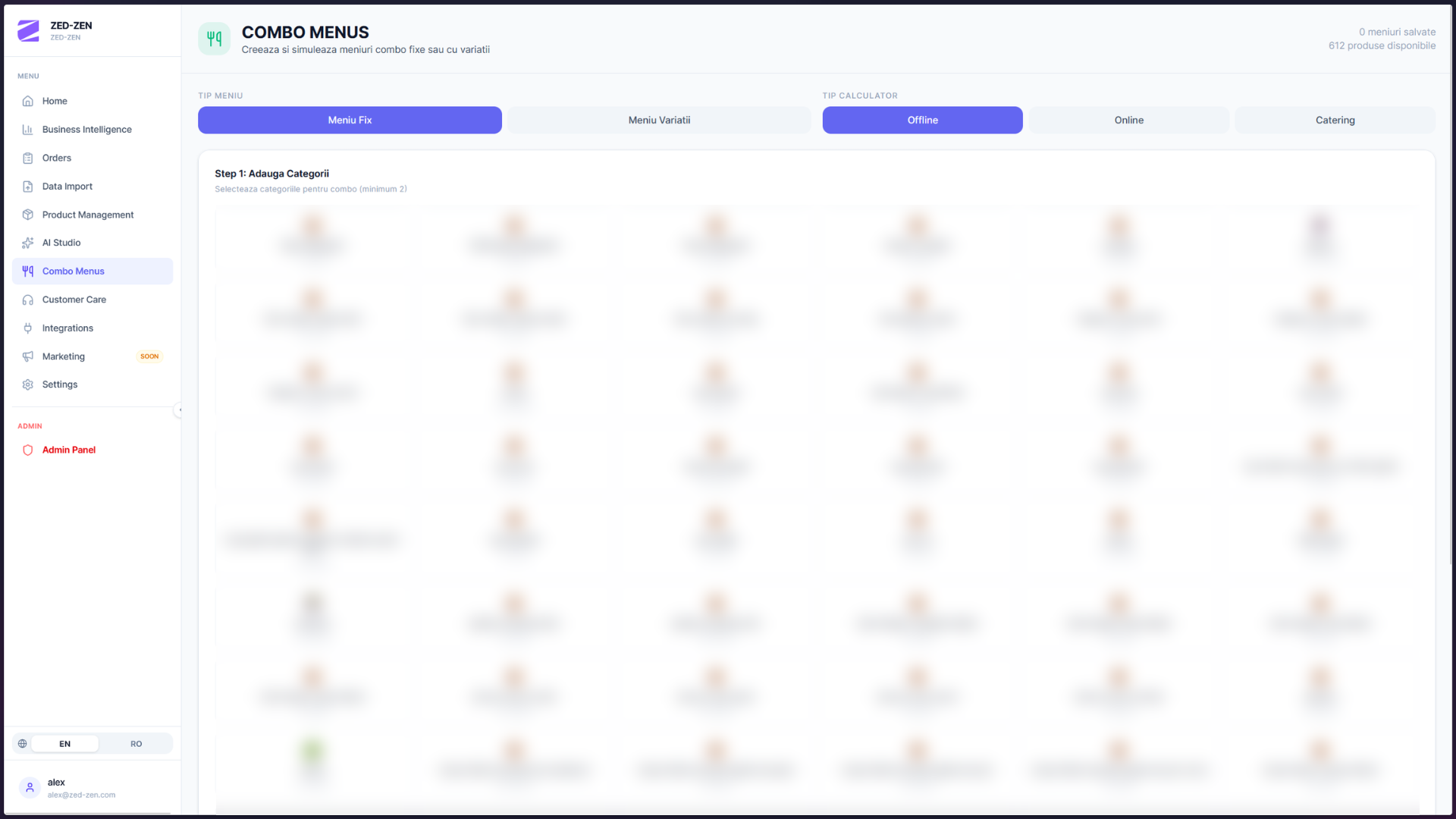Click the Admin Panel shield icon
Image resolution: width=1456 pixels, height=819 pixels.
pyautogui.click(x=28, y=450)
